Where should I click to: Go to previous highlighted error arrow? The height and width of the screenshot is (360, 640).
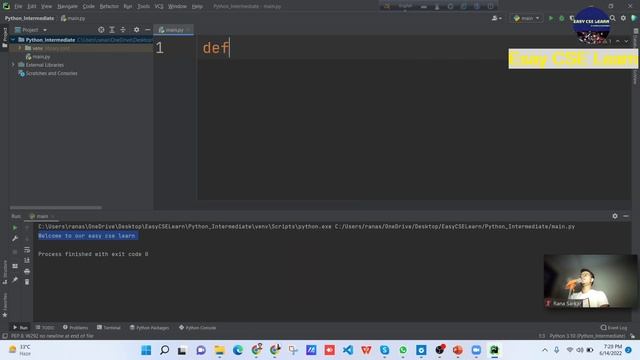(618, 41)
